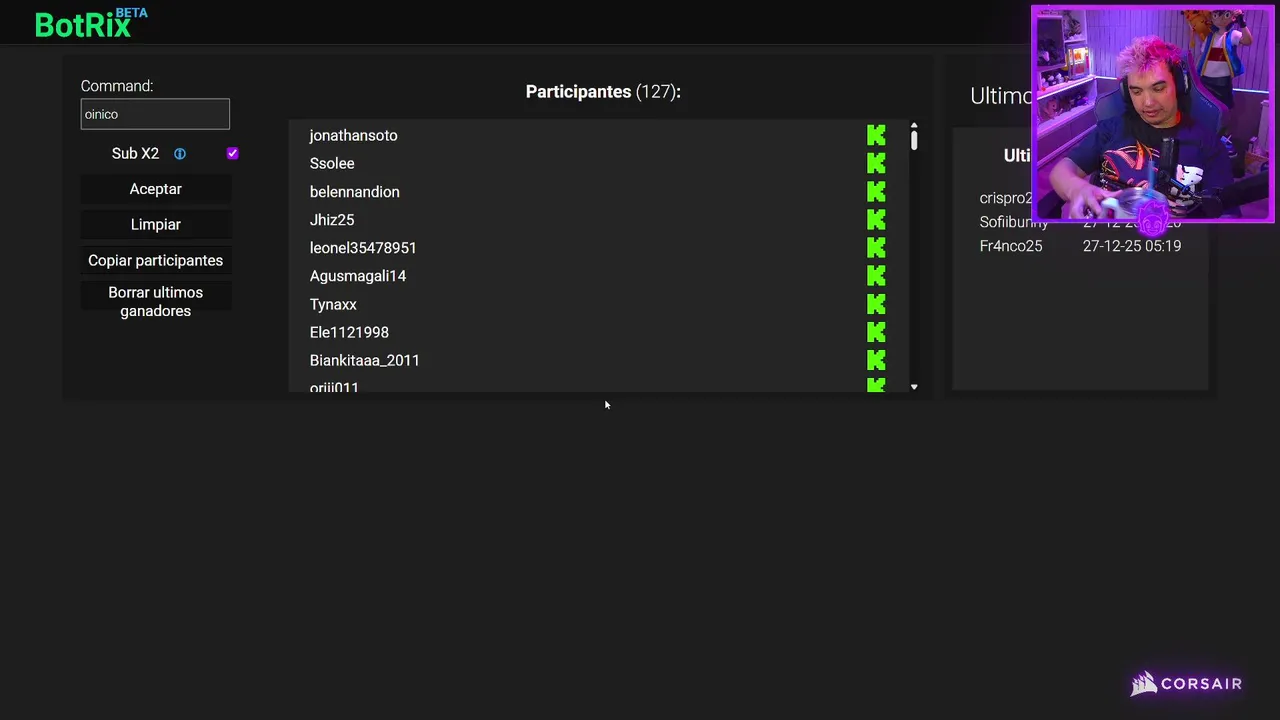The width and height of the screenshot is (1280, 720).
Task: Click the Kick icon beside leonel35478951
Action: (876, 247)
